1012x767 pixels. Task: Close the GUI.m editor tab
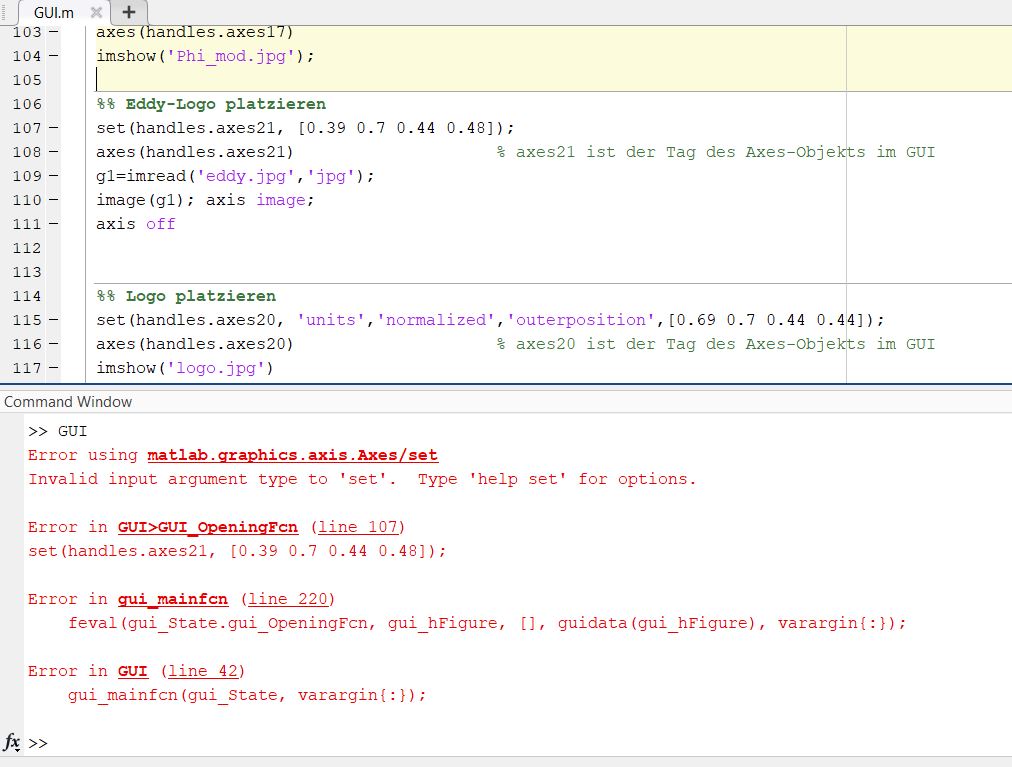[96, 13]
